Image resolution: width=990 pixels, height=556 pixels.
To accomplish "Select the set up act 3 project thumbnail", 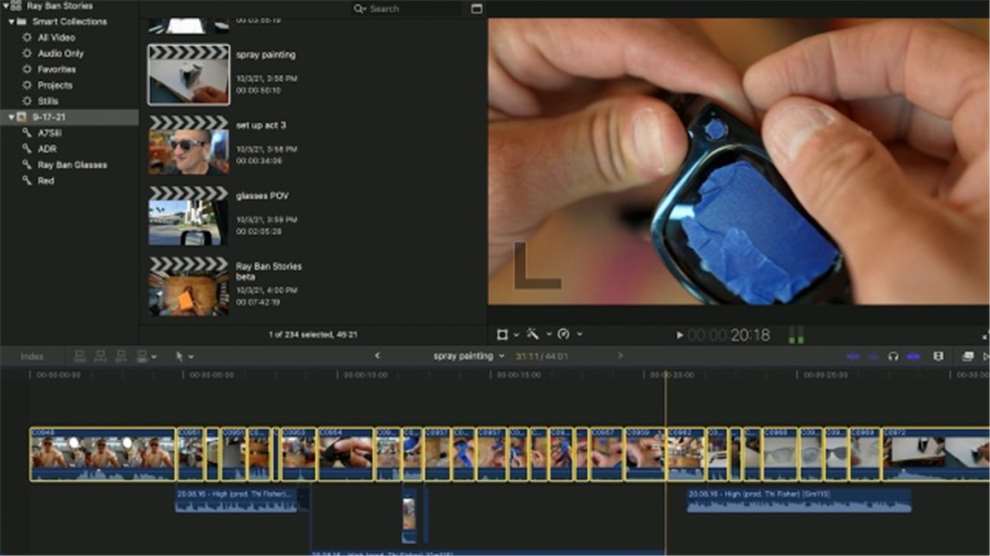I will coord(189,145).
